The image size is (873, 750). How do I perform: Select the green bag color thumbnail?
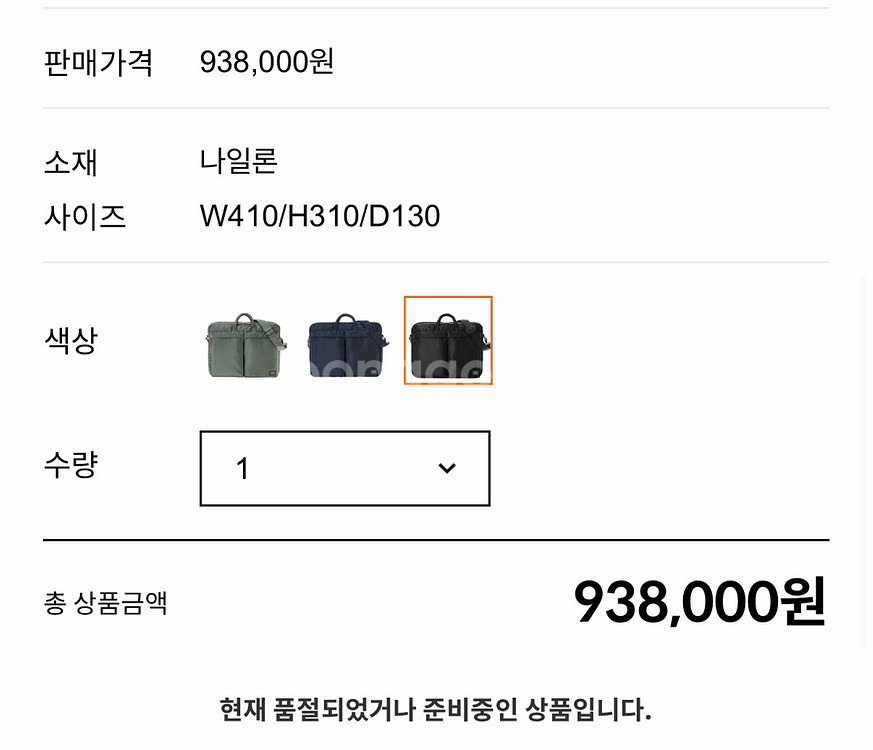(245, 341)
